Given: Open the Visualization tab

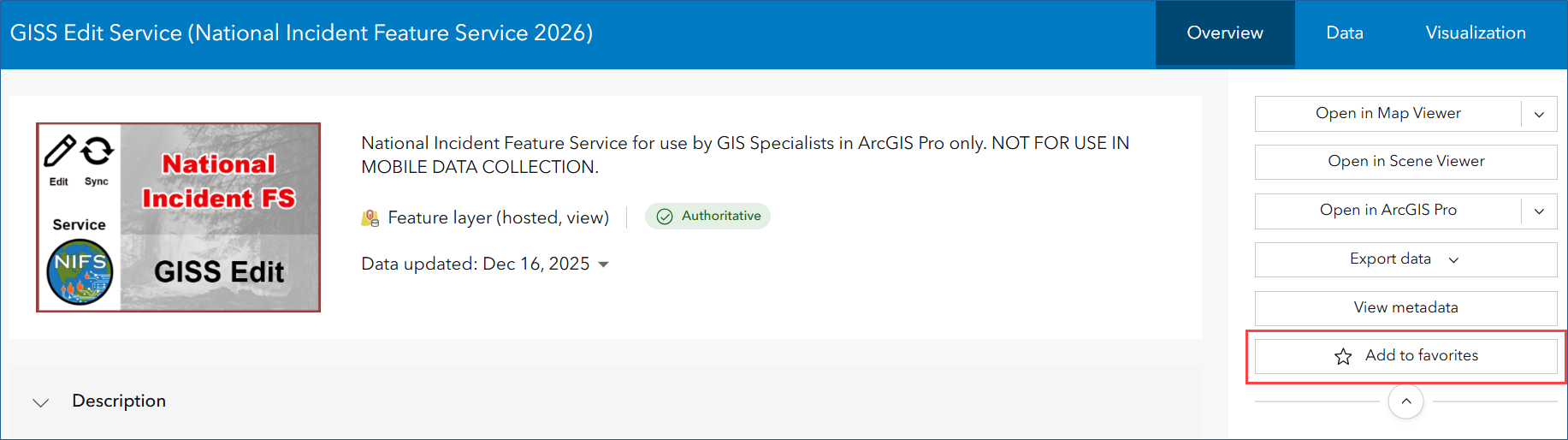Looking at the screenshot, I should (x=1475, y=33).
